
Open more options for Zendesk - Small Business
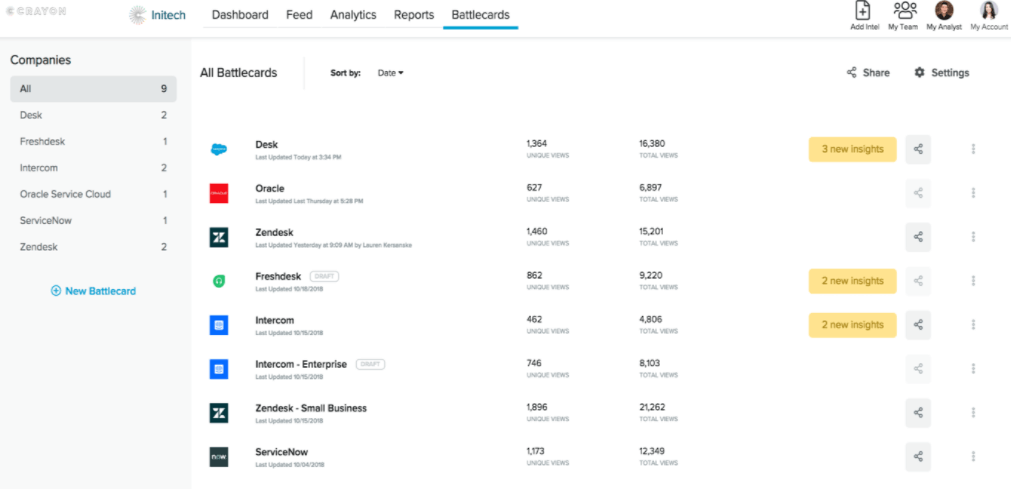pyautogui.click(x=973, y=412)
